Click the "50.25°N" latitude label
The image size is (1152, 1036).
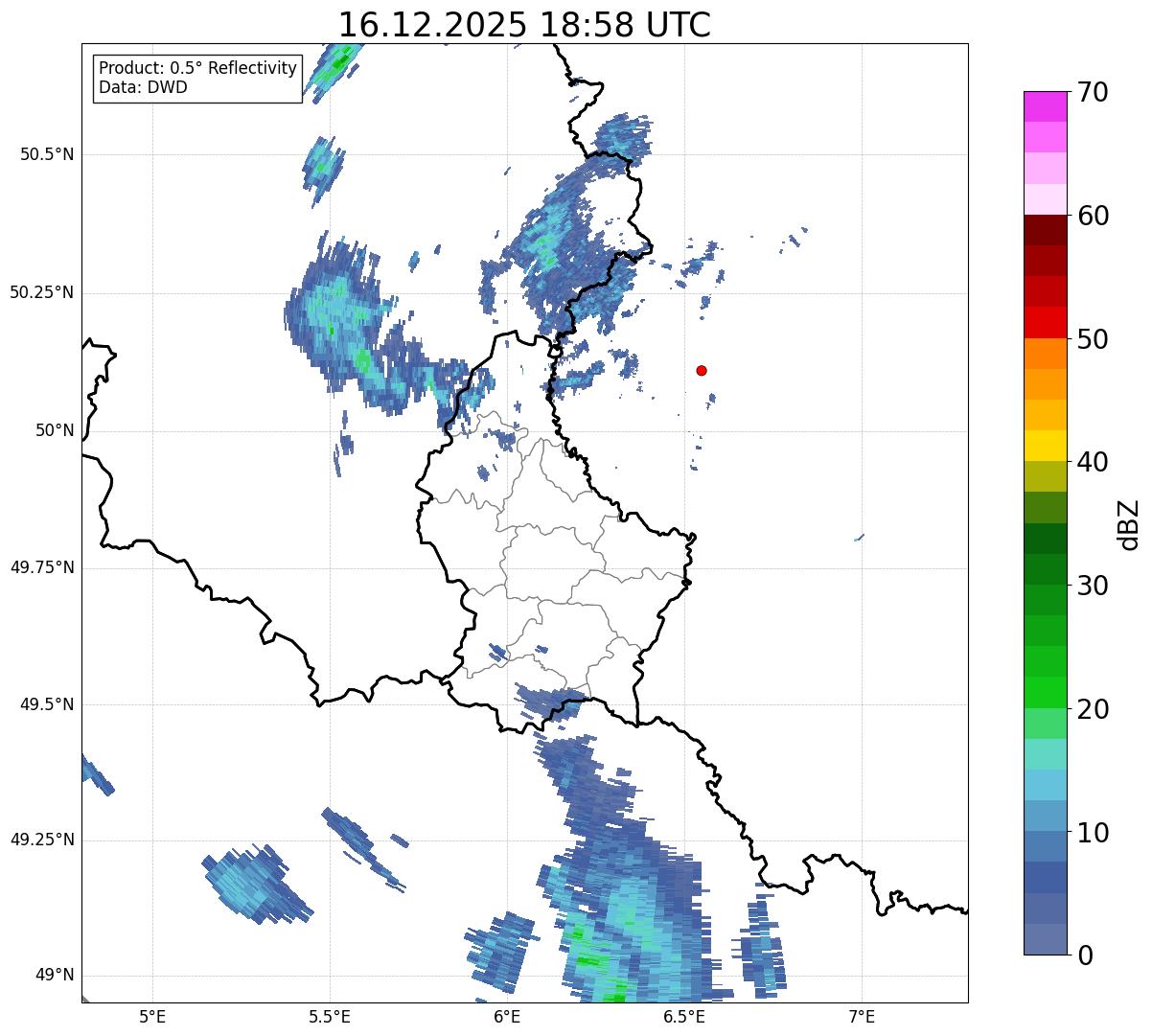pyautogui.click(x=42, y=292)
